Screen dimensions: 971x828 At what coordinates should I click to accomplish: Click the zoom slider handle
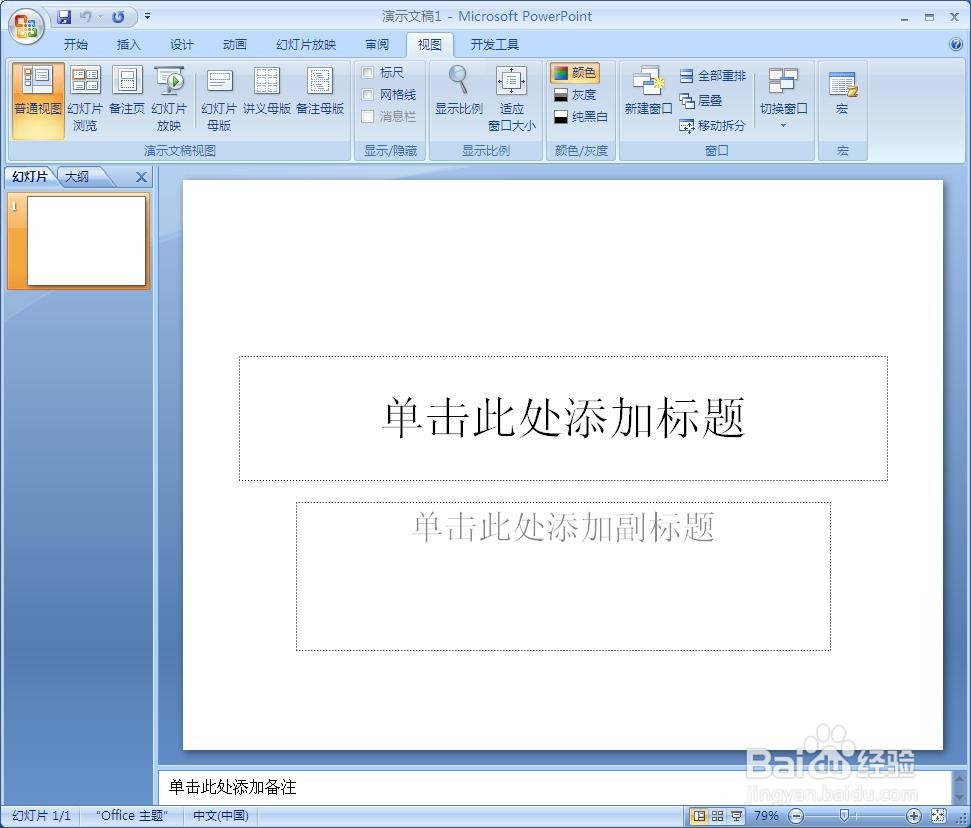(x=843, y=816)
